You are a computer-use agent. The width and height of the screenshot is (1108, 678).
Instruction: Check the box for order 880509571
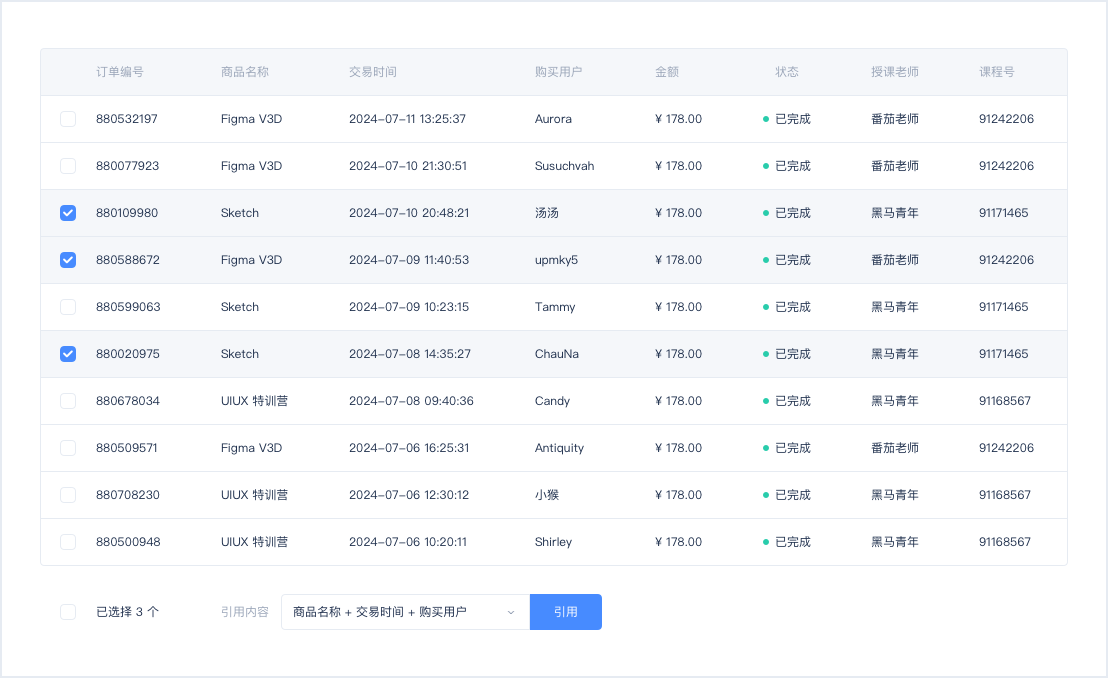coord(68,448)
